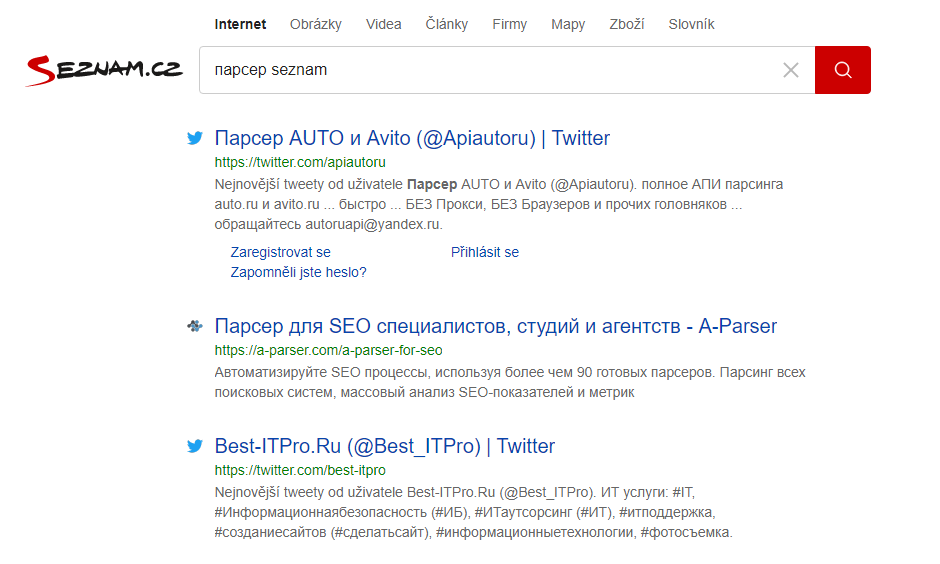940x564 pixels.
Task: Click the Twitter bird icon beside Best-ITPro.Ru result
Action: (x=195, y=446)
